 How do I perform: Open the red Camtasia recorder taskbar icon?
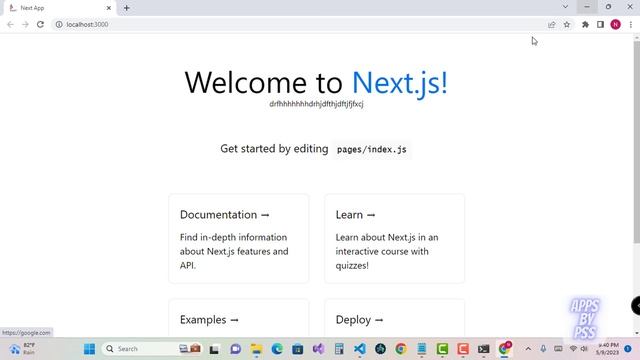[463, 349]
